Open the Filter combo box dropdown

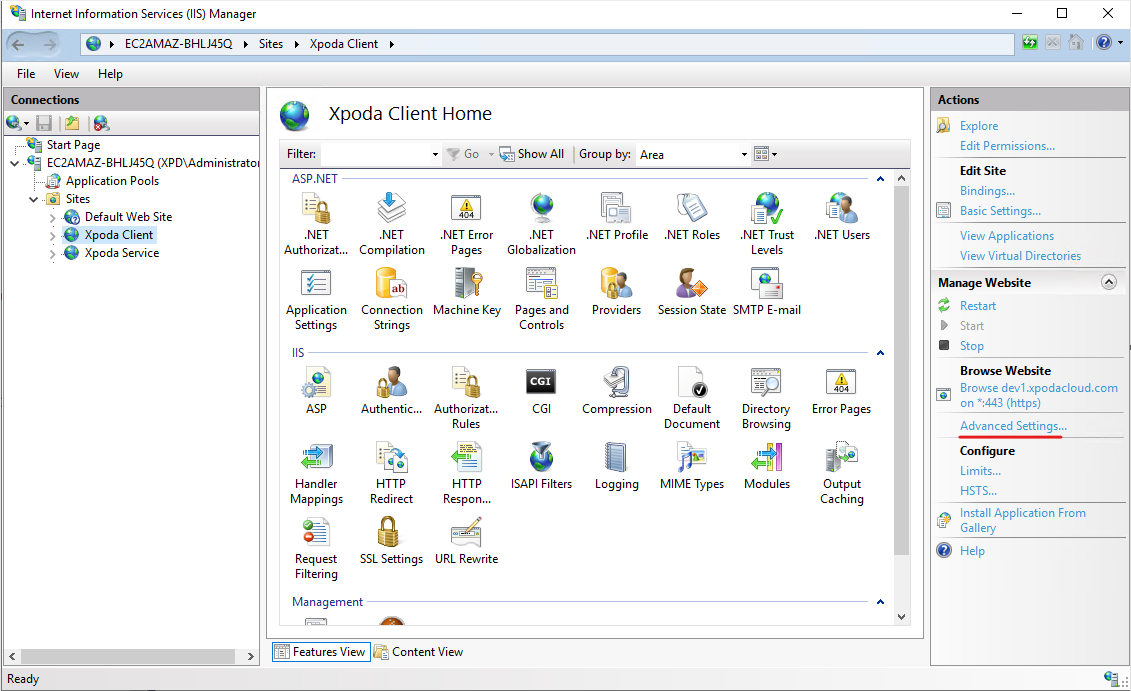pyautogui.click(x=435, y=154)
